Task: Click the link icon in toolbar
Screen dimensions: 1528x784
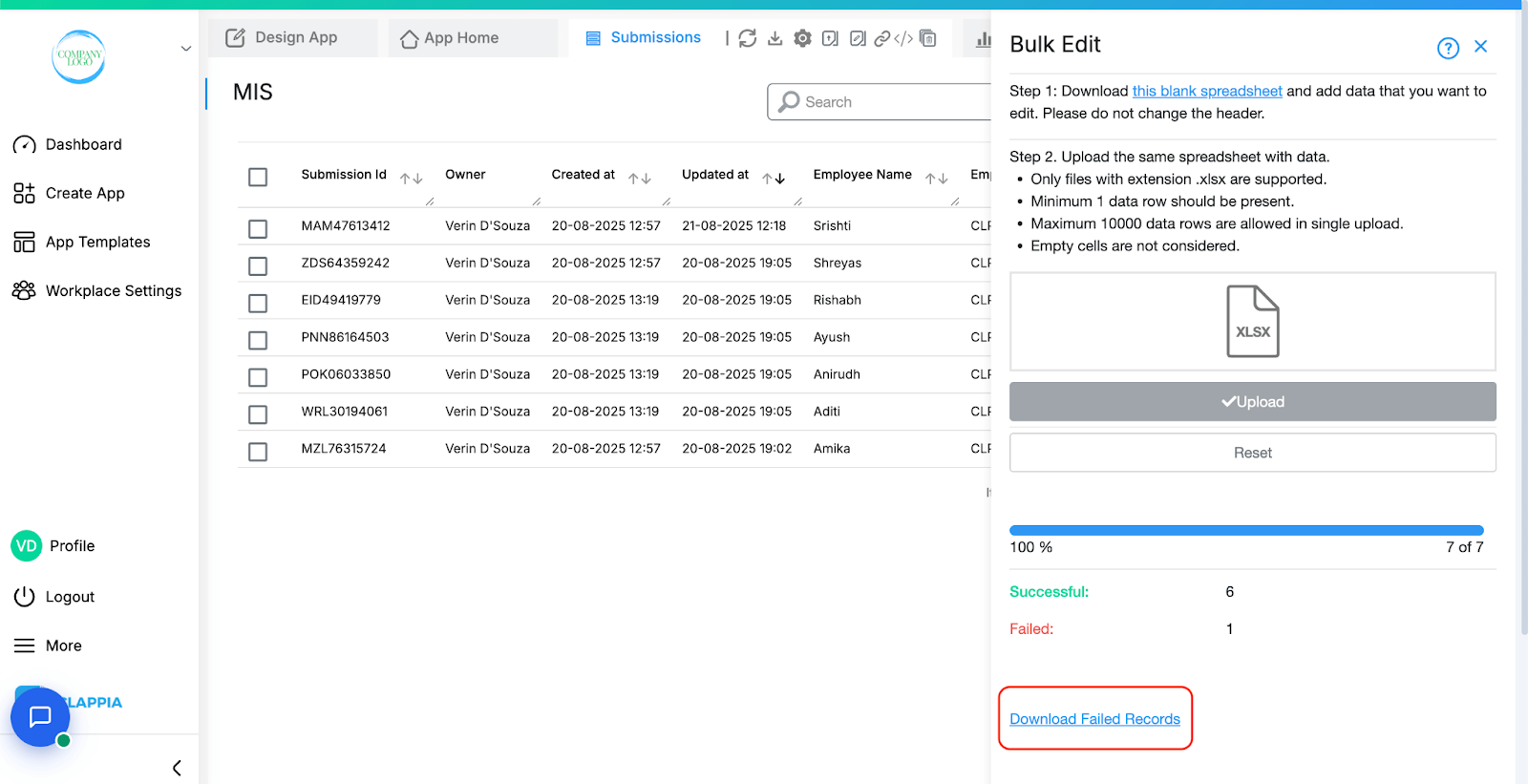Action: pyautogui.click(x=882, y=38)
